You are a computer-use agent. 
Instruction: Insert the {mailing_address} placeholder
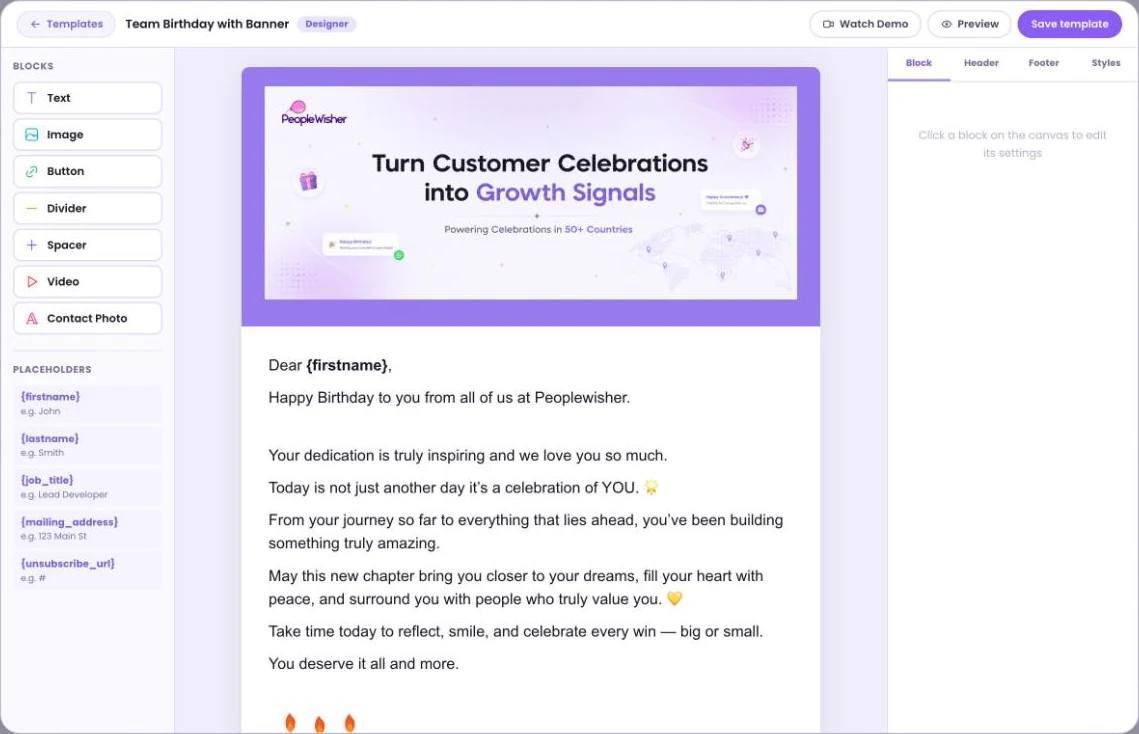(x=87, y=528)
